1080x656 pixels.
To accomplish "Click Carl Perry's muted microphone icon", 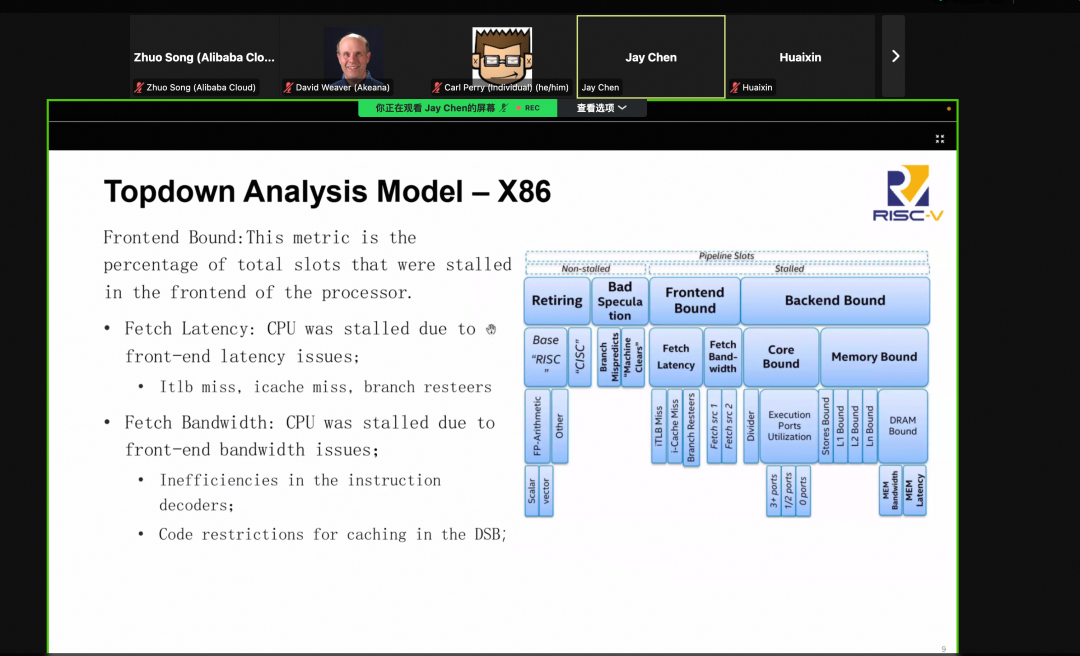I will pos(437,88).
